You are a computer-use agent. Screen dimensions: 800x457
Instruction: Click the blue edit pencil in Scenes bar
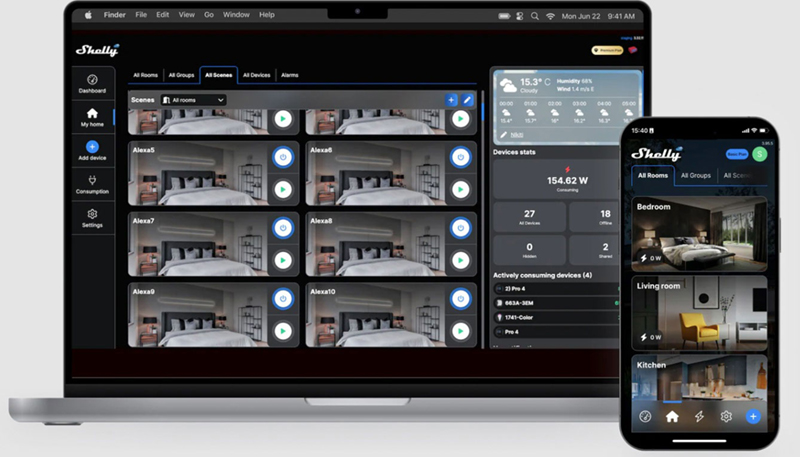(x=467, y=100)
